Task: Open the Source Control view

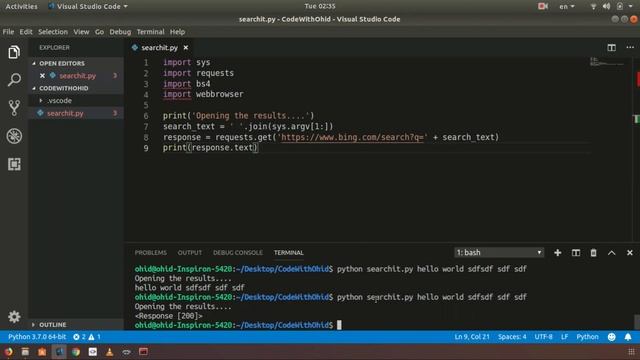Action: 14,108
